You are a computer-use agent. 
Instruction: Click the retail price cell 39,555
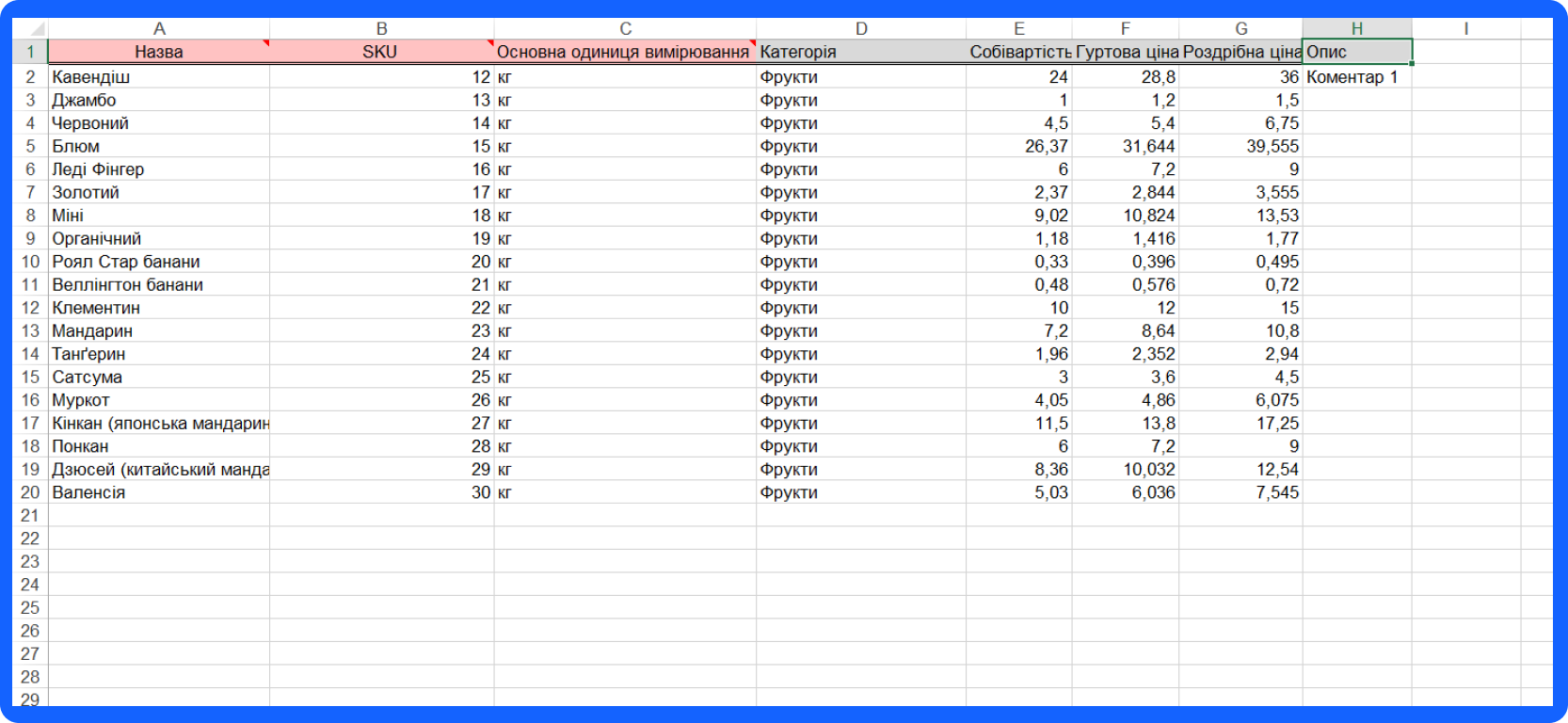(1240, 147)
